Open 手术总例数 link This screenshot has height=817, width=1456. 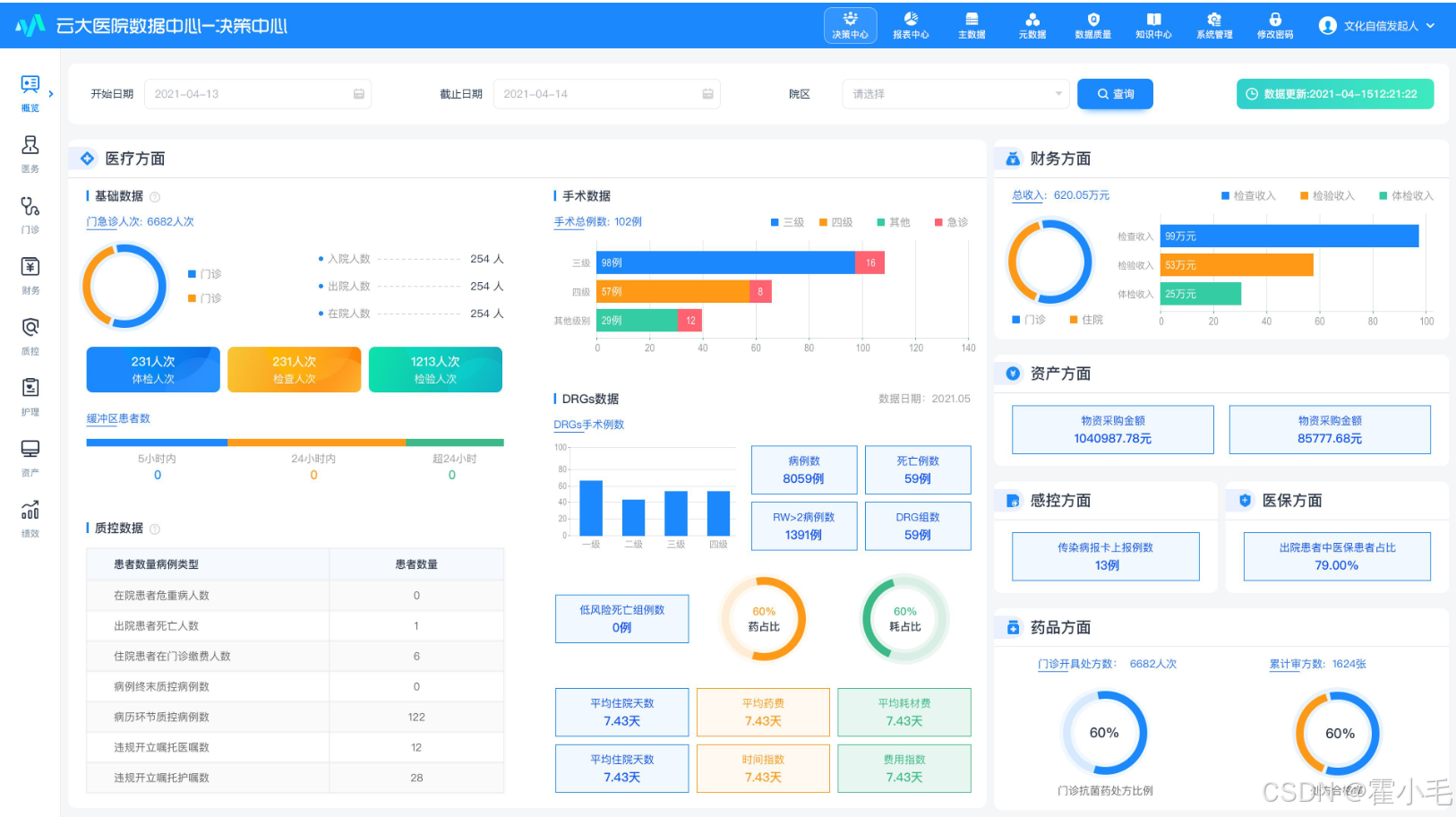[x=597, y=221]
